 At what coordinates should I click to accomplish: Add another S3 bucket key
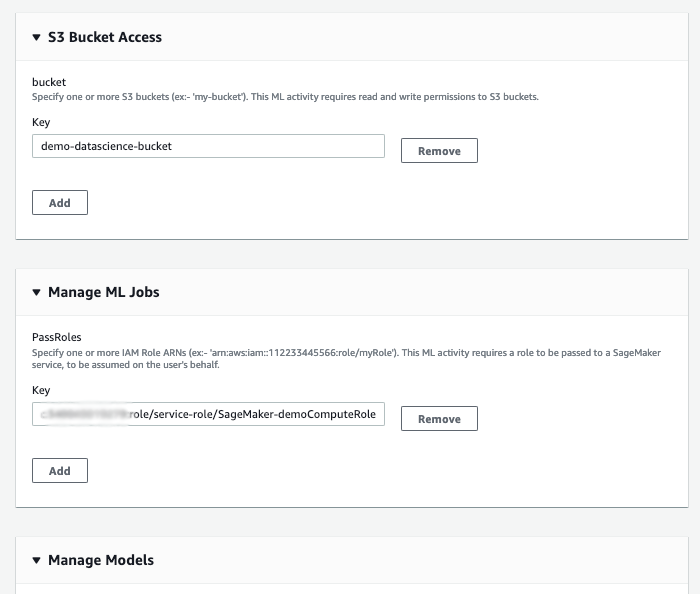click(x=60, y=203)
